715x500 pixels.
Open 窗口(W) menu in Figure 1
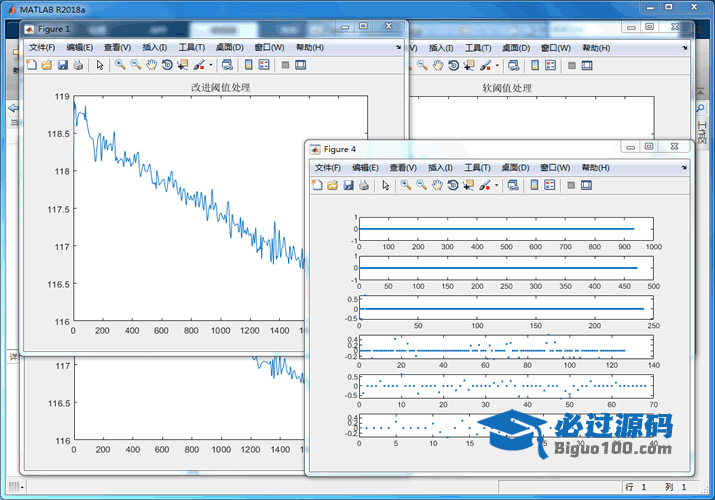pyautogui.click(x=269, y=47)
